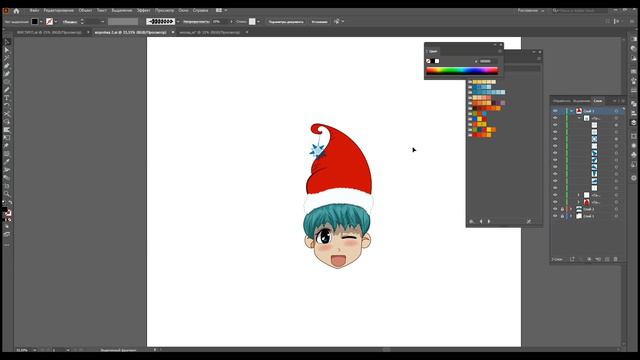Select the Direct Selection tool
Viewport: 640px width, 360px height.
(x=7, y=50)
